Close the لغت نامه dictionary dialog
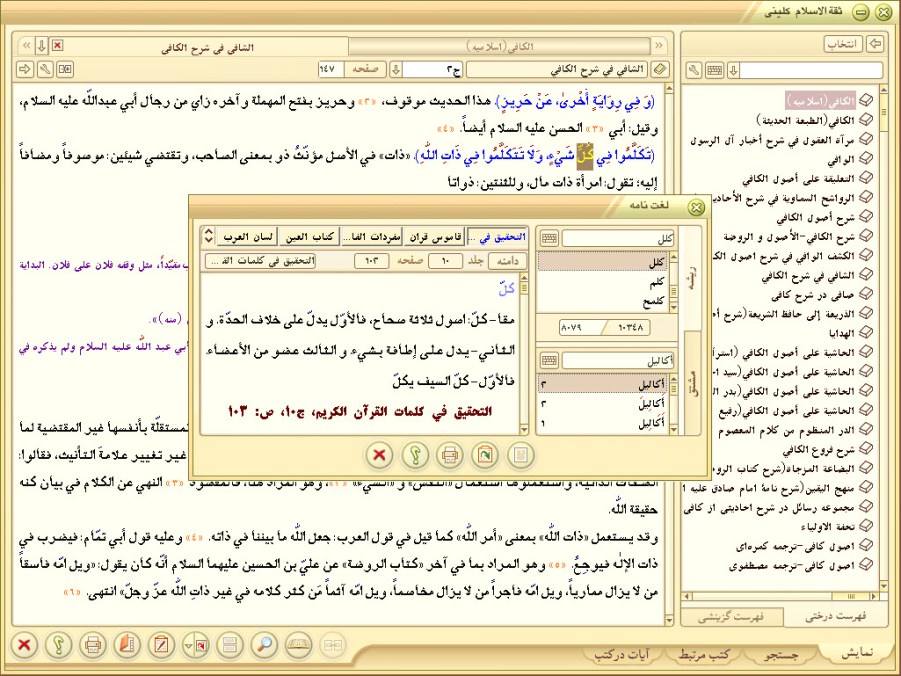The width and height of the screenshot is (901, 676). [696, 207]
